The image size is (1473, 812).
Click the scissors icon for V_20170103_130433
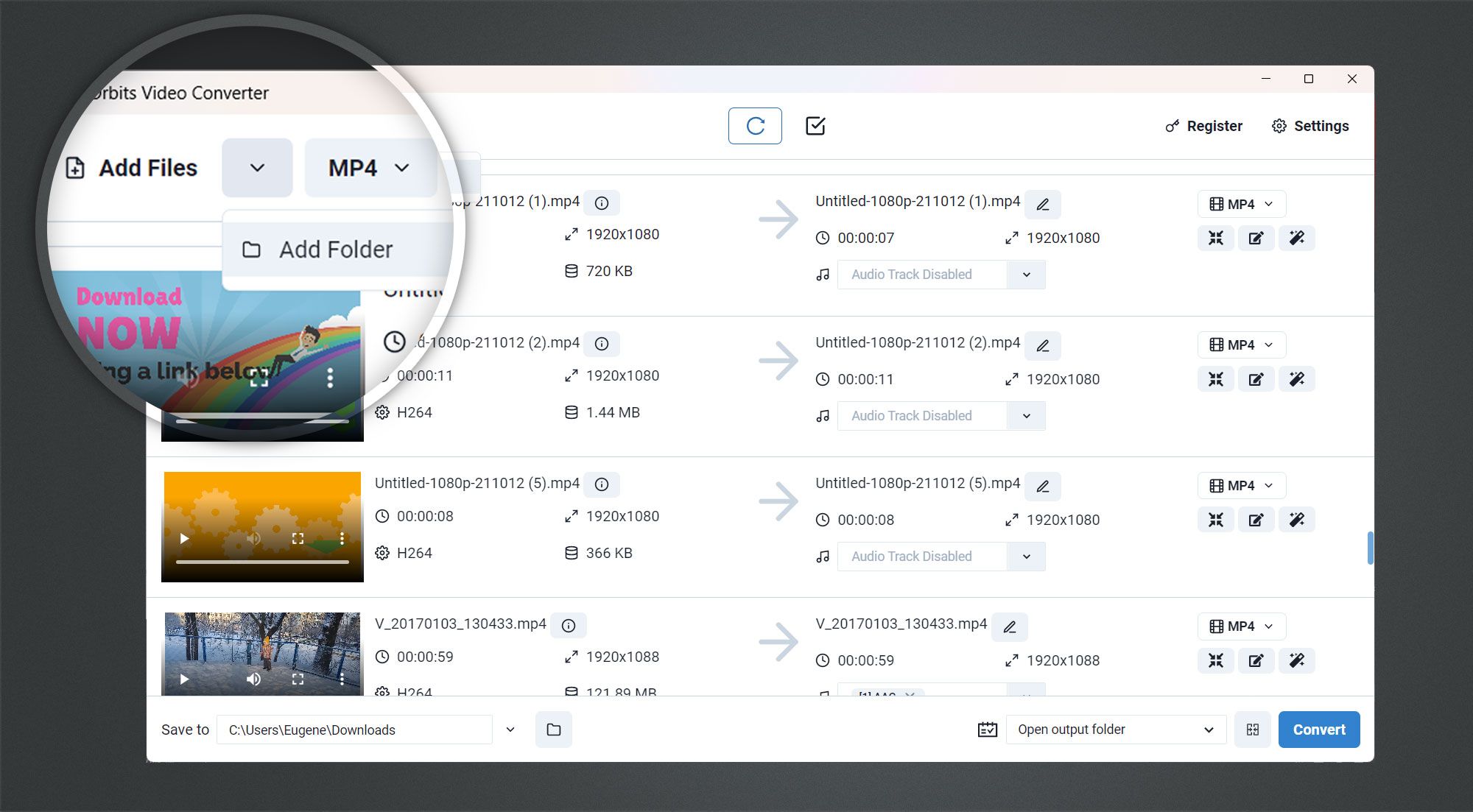click(1215, 661)
